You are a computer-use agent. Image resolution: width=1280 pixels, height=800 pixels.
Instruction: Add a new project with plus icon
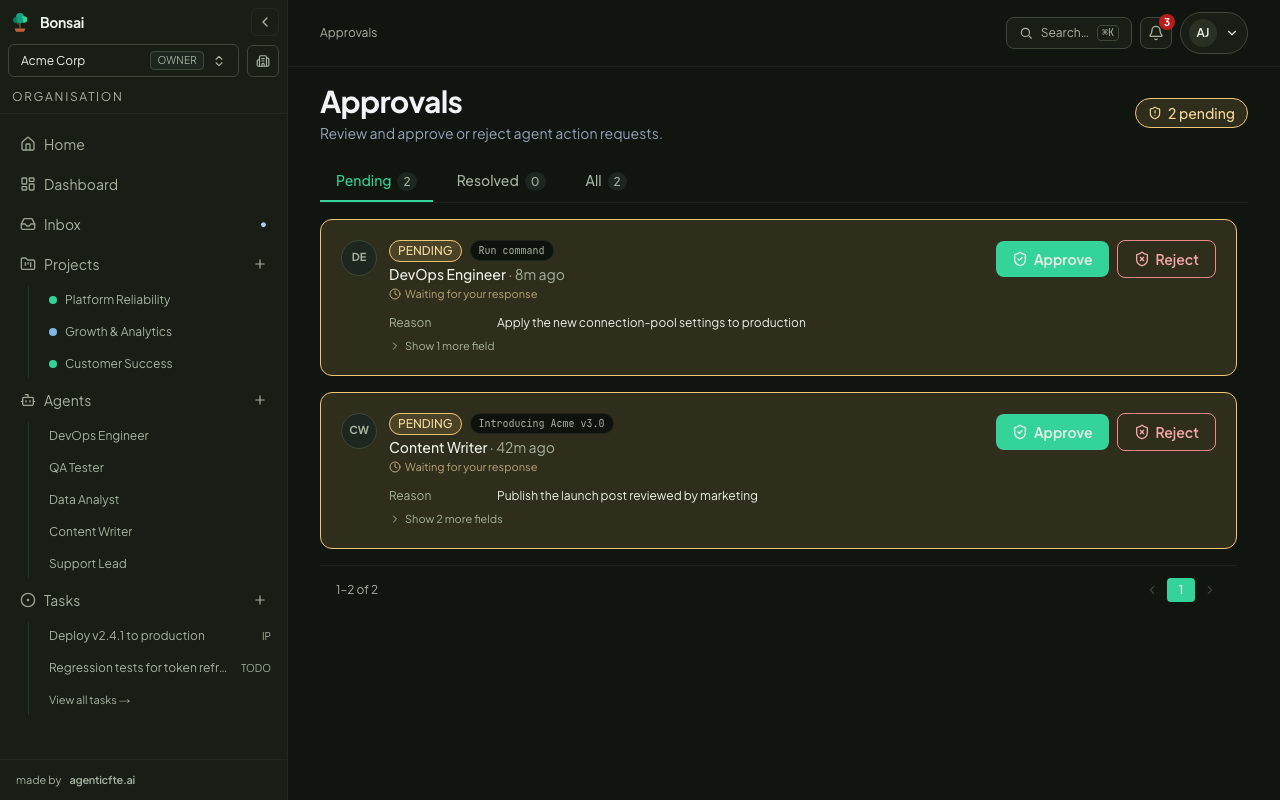pyautogui.click(x=260, y=264)
